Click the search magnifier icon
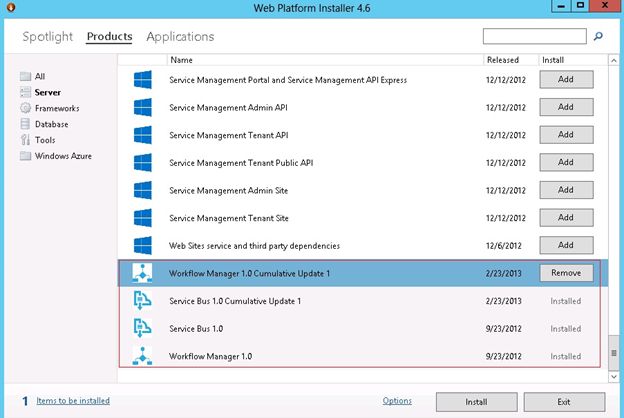This screenshot has width=624, height=418. pyautogui.click(x=598, y=36)
